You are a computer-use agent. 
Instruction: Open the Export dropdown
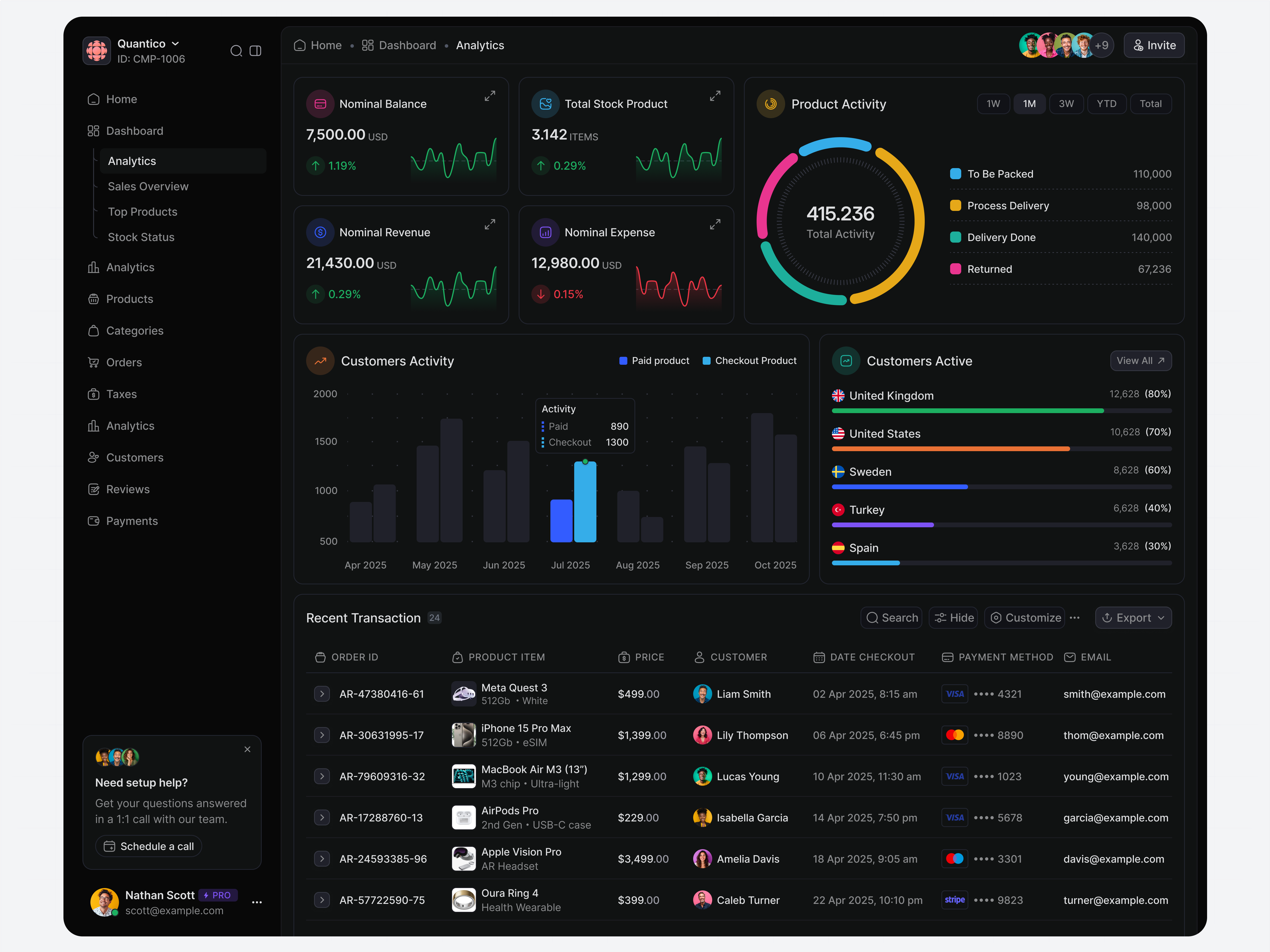[x=1132, y=617]
